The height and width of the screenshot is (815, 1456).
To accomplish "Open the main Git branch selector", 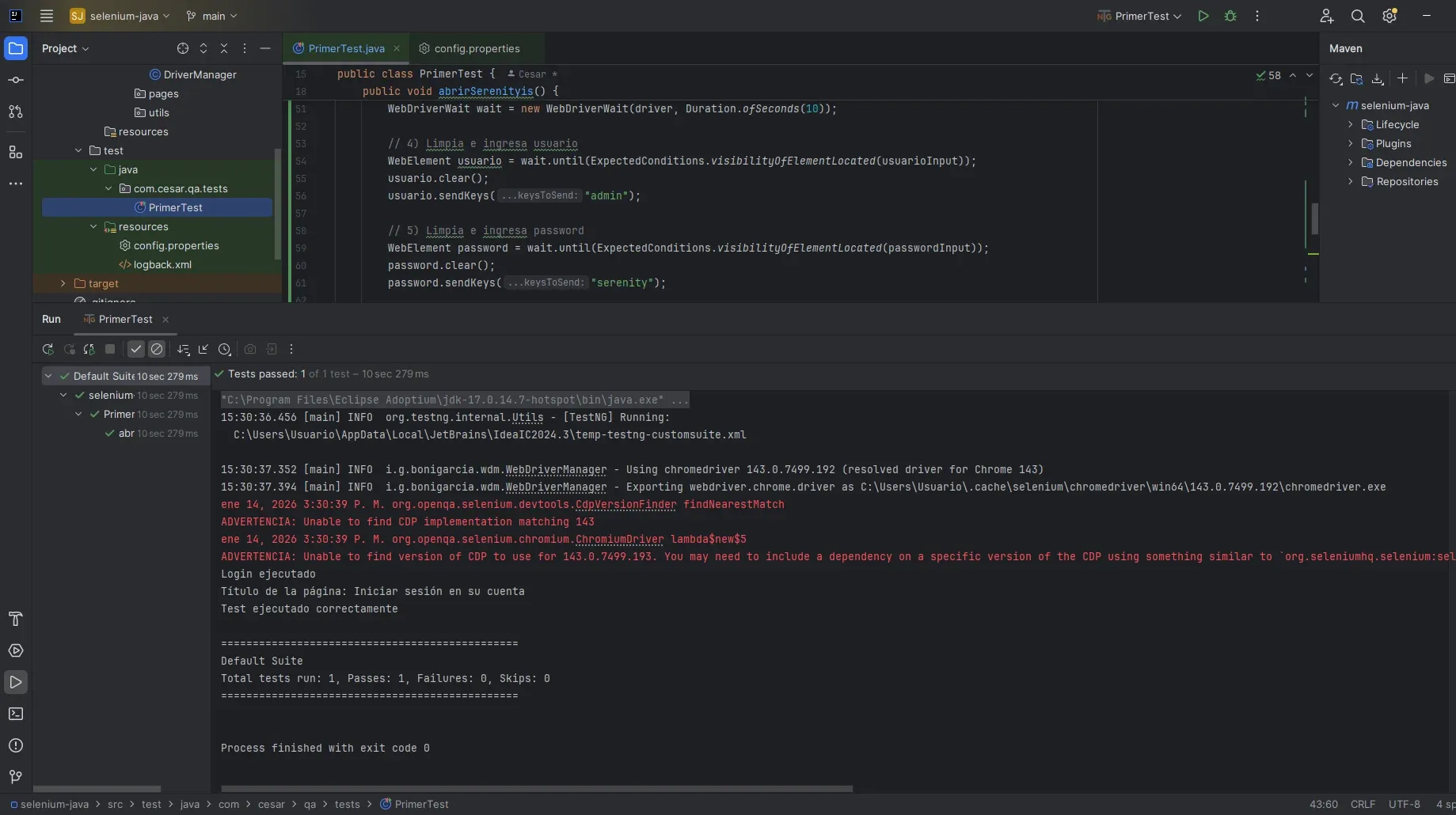I will point(211,16).
